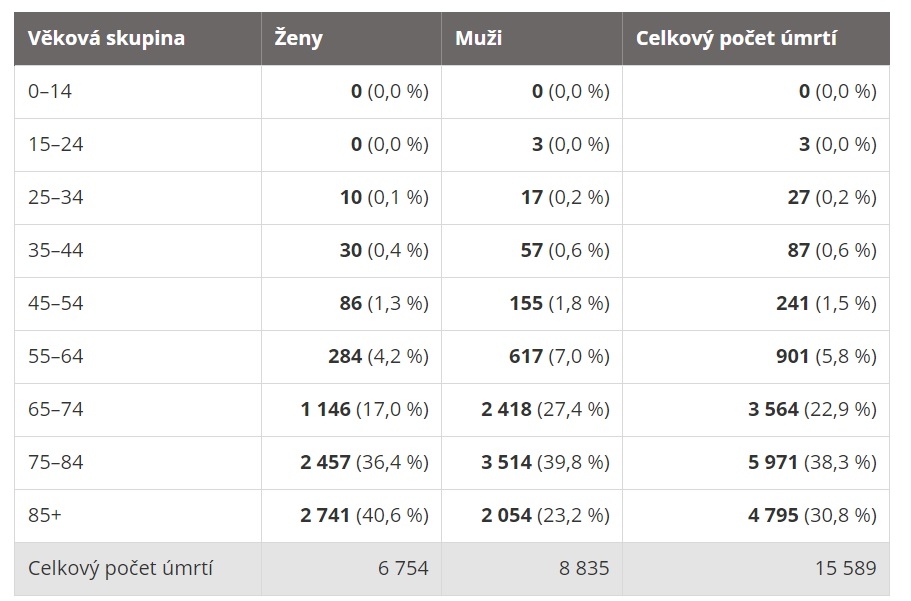Select the 0–14 age group row label
911x601 pixels.
point(50,91)
